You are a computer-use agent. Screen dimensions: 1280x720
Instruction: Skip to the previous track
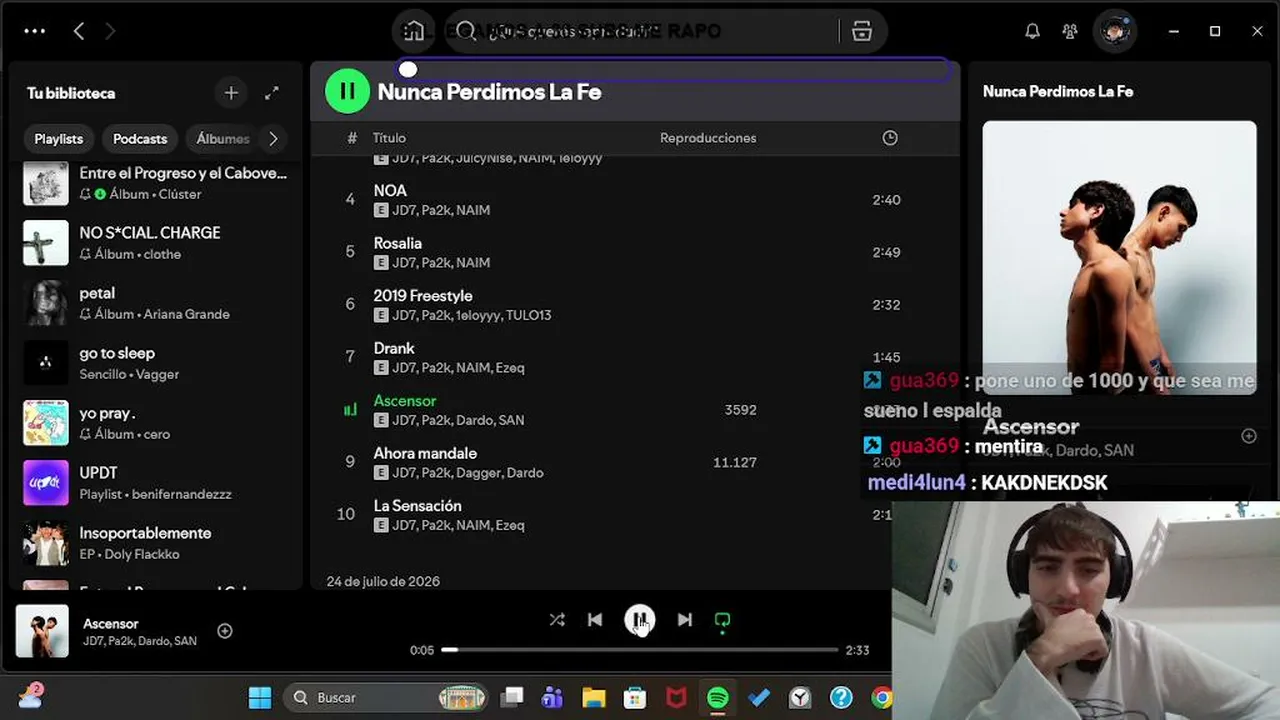tap(595, 620)
